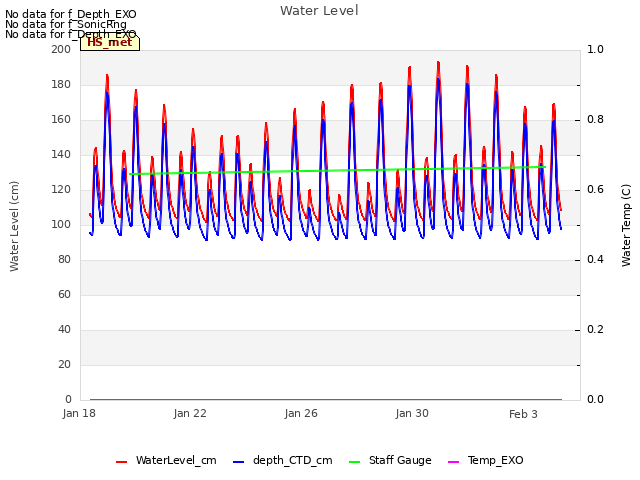Click the magenta Temp_EXO line at zero
The height and width of the screenshot is (480, 640).
pyautogui.click(x=326, y=399)
